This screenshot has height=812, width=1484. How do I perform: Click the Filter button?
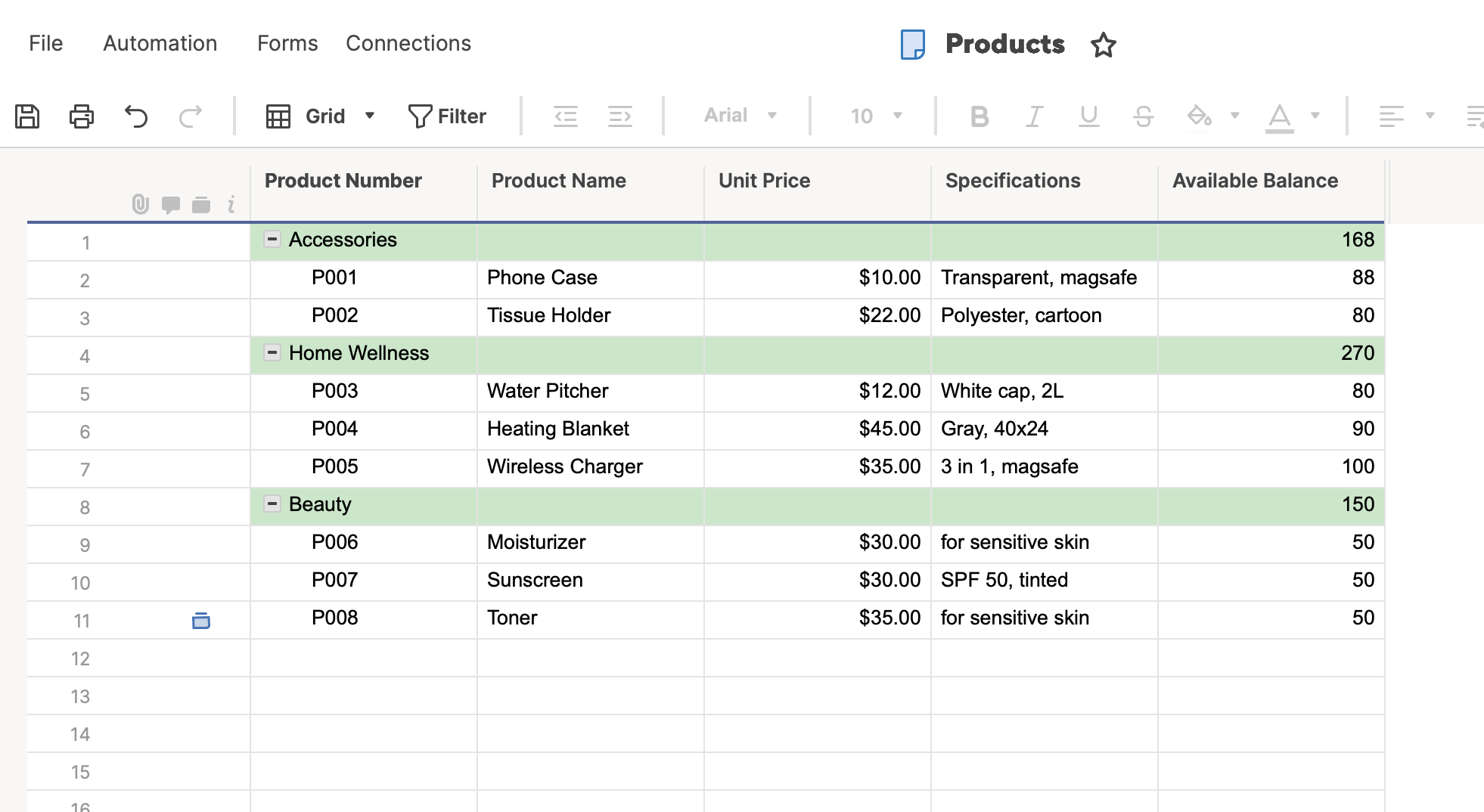coord(447,116)
